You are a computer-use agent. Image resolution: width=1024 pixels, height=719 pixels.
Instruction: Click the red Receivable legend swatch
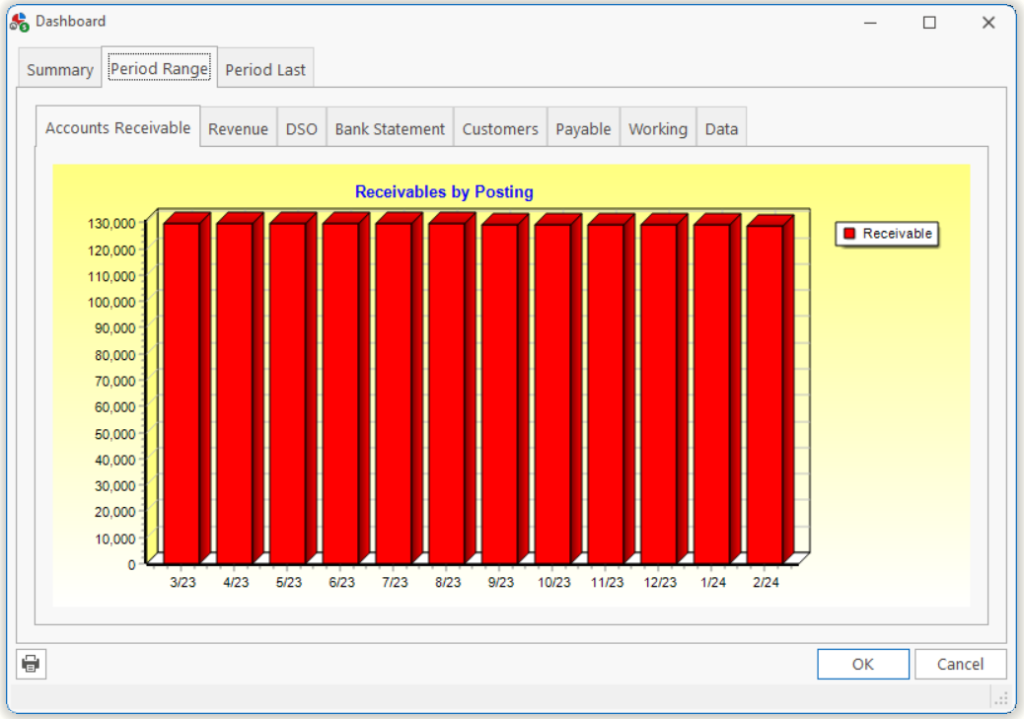[850, 234]
